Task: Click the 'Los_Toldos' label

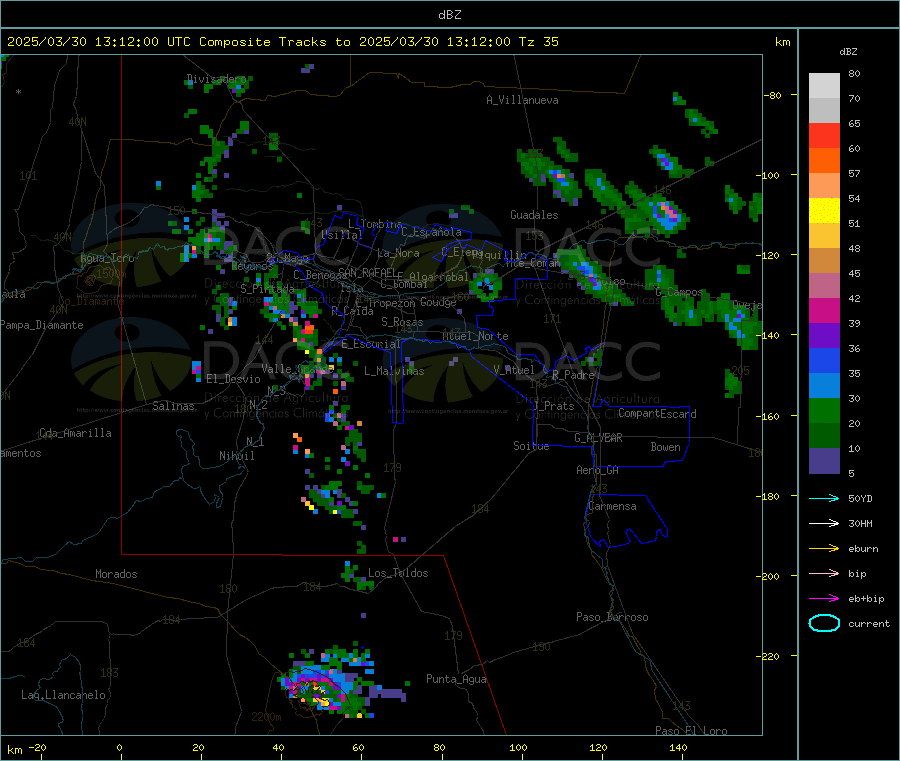Action: click(398, 573)
